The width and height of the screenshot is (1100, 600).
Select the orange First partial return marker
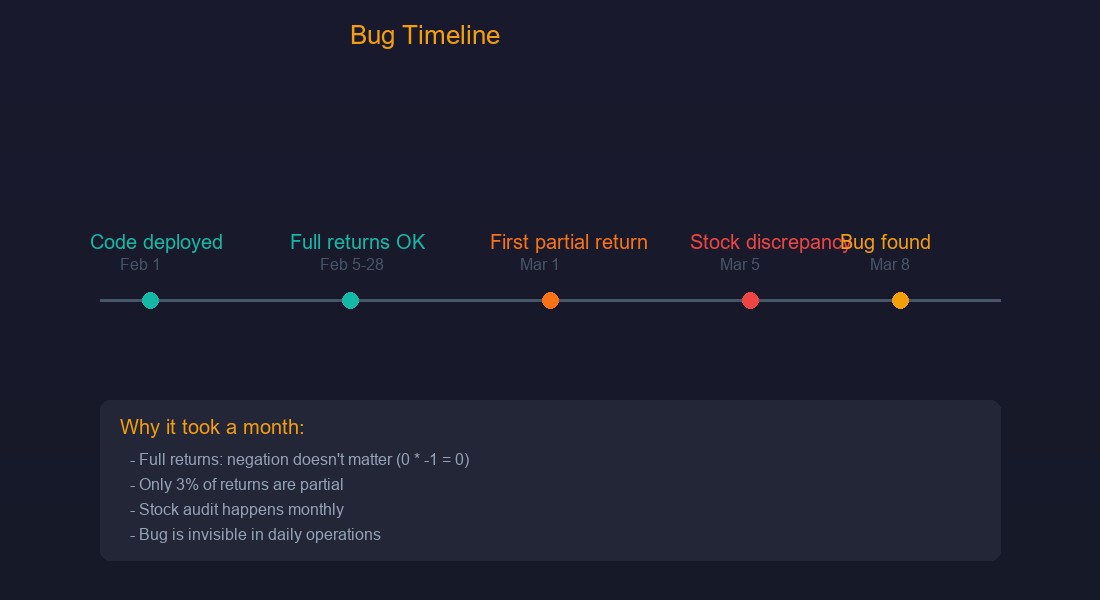550,300
